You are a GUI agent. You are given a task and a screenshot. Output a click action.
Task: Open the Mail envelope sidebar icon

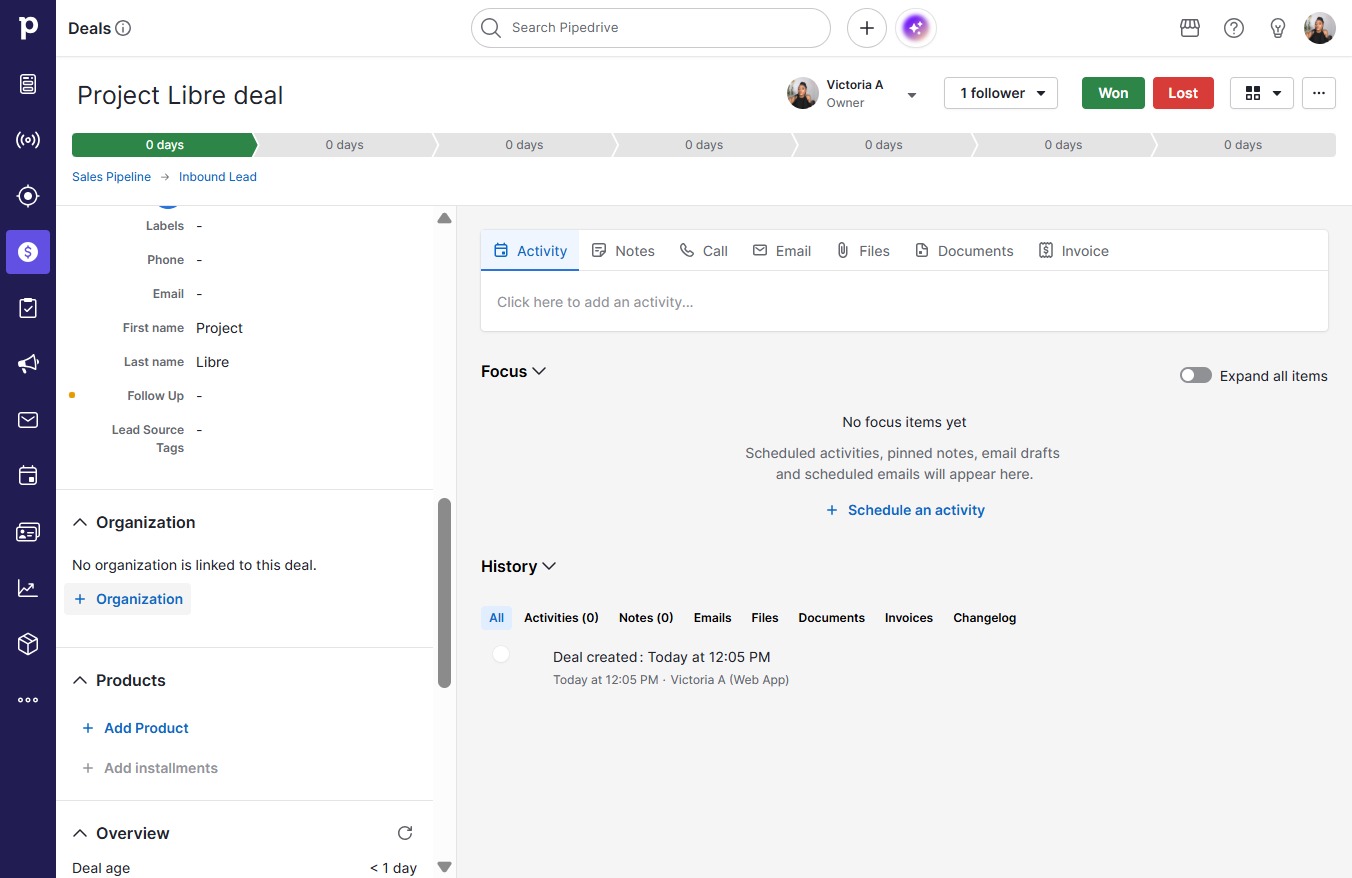click(x=28, y=420)
